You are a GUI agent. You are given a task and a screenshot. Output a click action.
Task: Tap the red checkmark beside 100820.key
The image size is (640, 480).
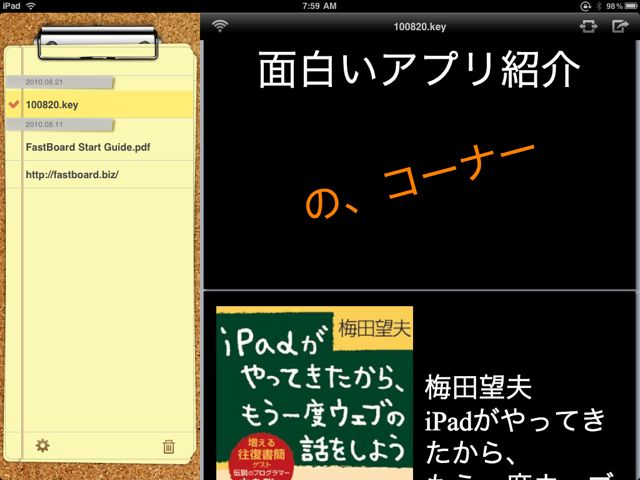click(14, 104)
